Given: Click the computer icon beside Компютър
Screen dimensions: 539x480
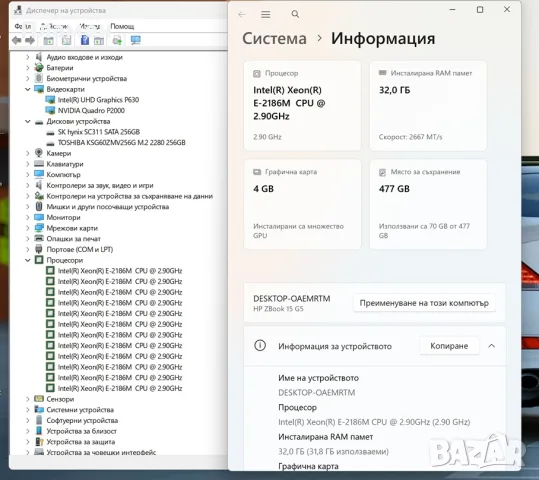Looking at the screenshot, I should tap(39, 174).
